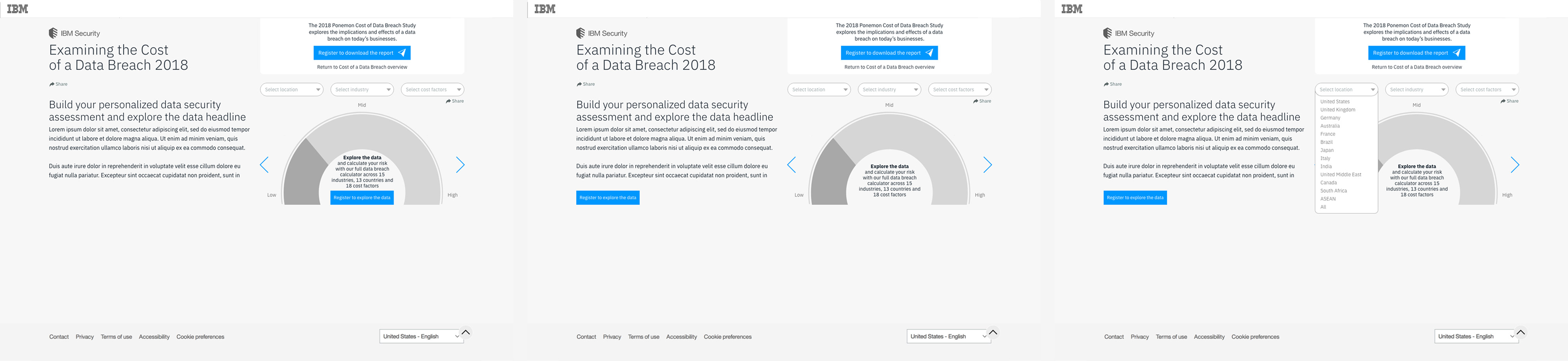1568x361 pixels.
Task: Click the IBM logo in the right panel
Action: point(1072,9)
